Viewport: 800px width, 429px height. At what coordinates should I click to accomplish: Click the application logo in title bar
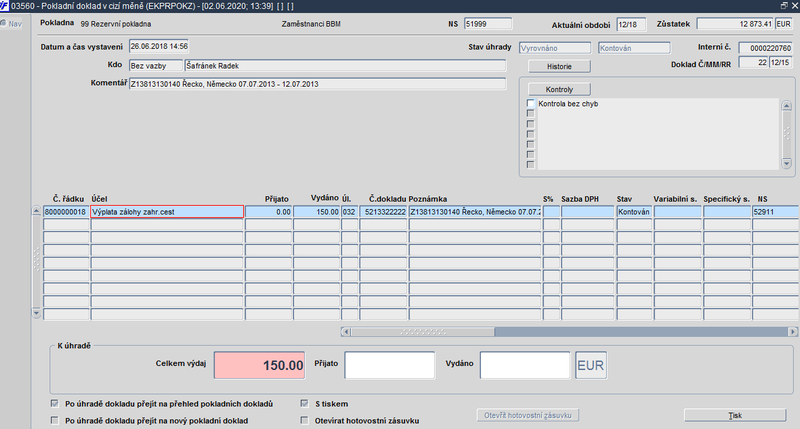[5, 6]
